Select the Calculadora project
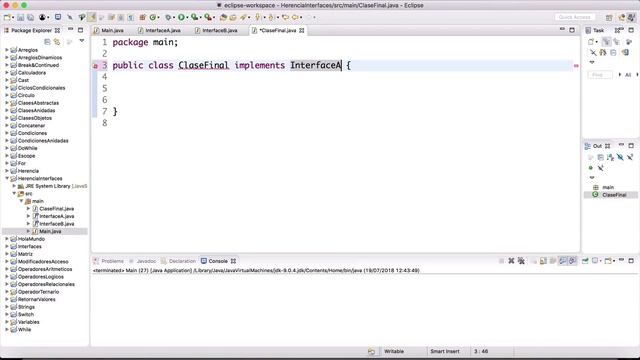This screenshot has width=640, height=360. pos(31,73)
